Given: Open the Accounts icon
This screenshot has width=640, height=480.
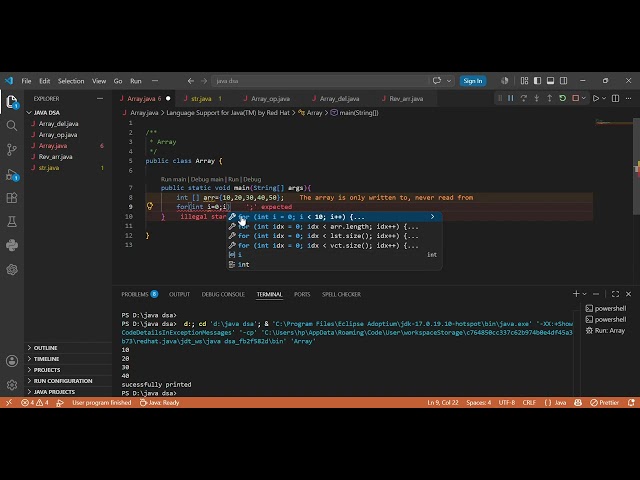Looking at the screenshot, I should [12, 361].
